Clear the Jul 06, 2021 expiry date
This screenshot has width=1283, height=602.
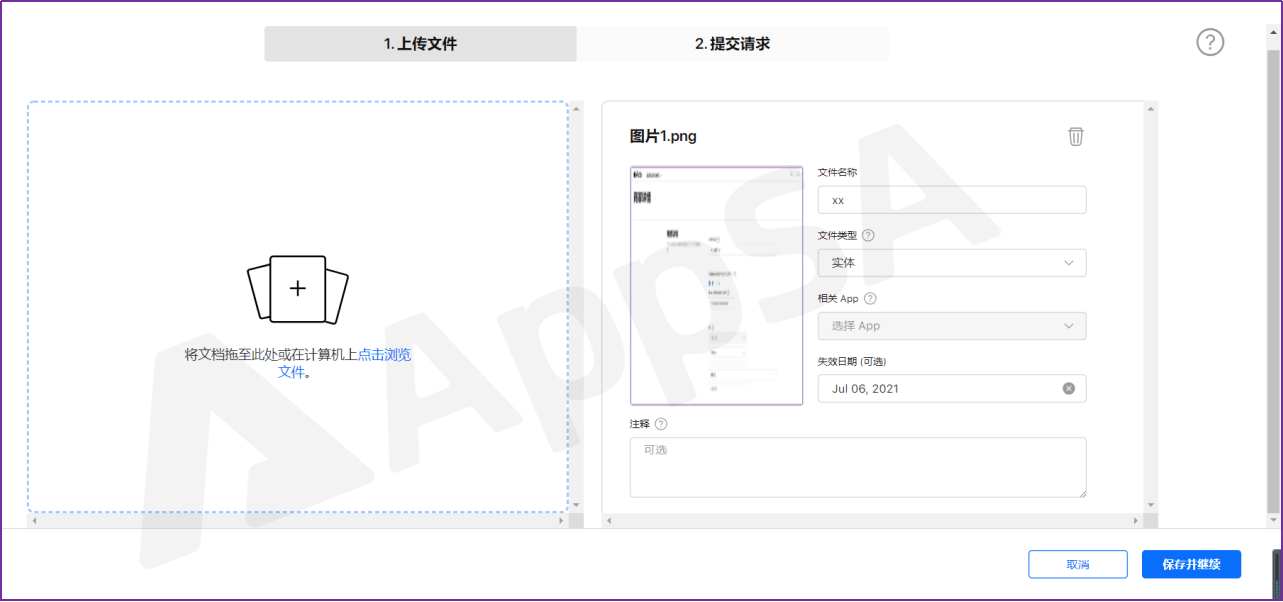pos(1068,388)
